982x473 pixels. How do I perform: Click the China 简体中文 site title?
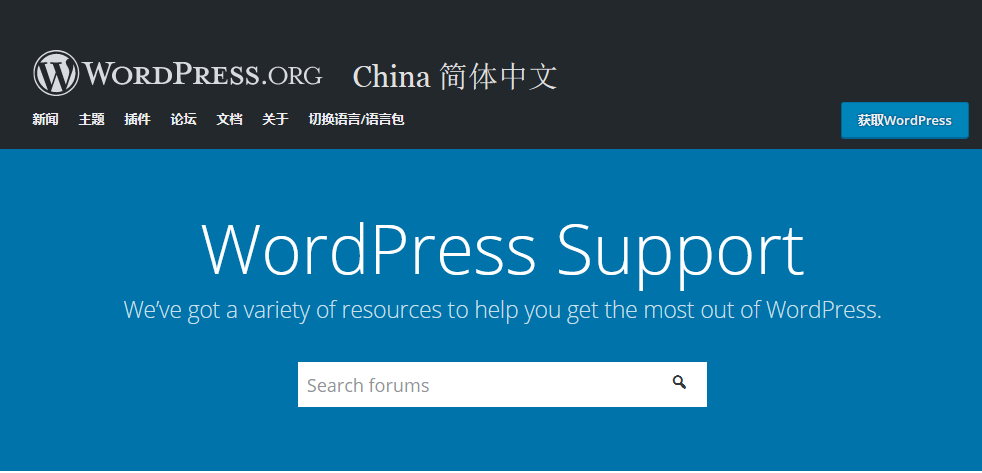455,76
